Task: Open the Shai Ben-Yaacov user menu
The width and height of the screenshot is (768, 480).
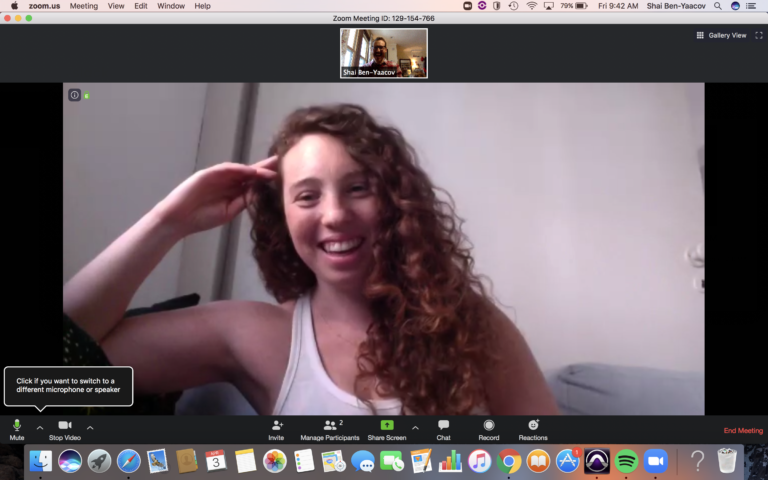Action: click(x=676, y=6)
